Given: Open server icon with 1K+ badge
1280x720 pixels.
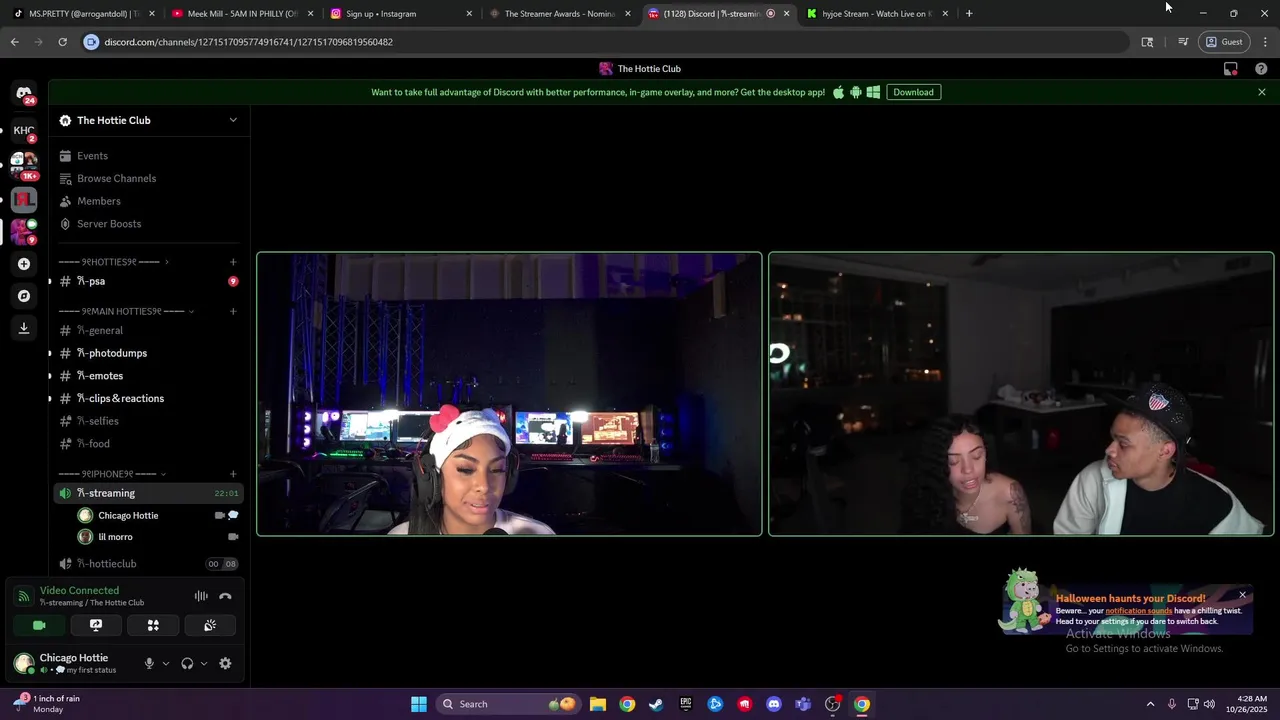Looking at the screenshot, I should pyautogui.click(x=24, y=164).
